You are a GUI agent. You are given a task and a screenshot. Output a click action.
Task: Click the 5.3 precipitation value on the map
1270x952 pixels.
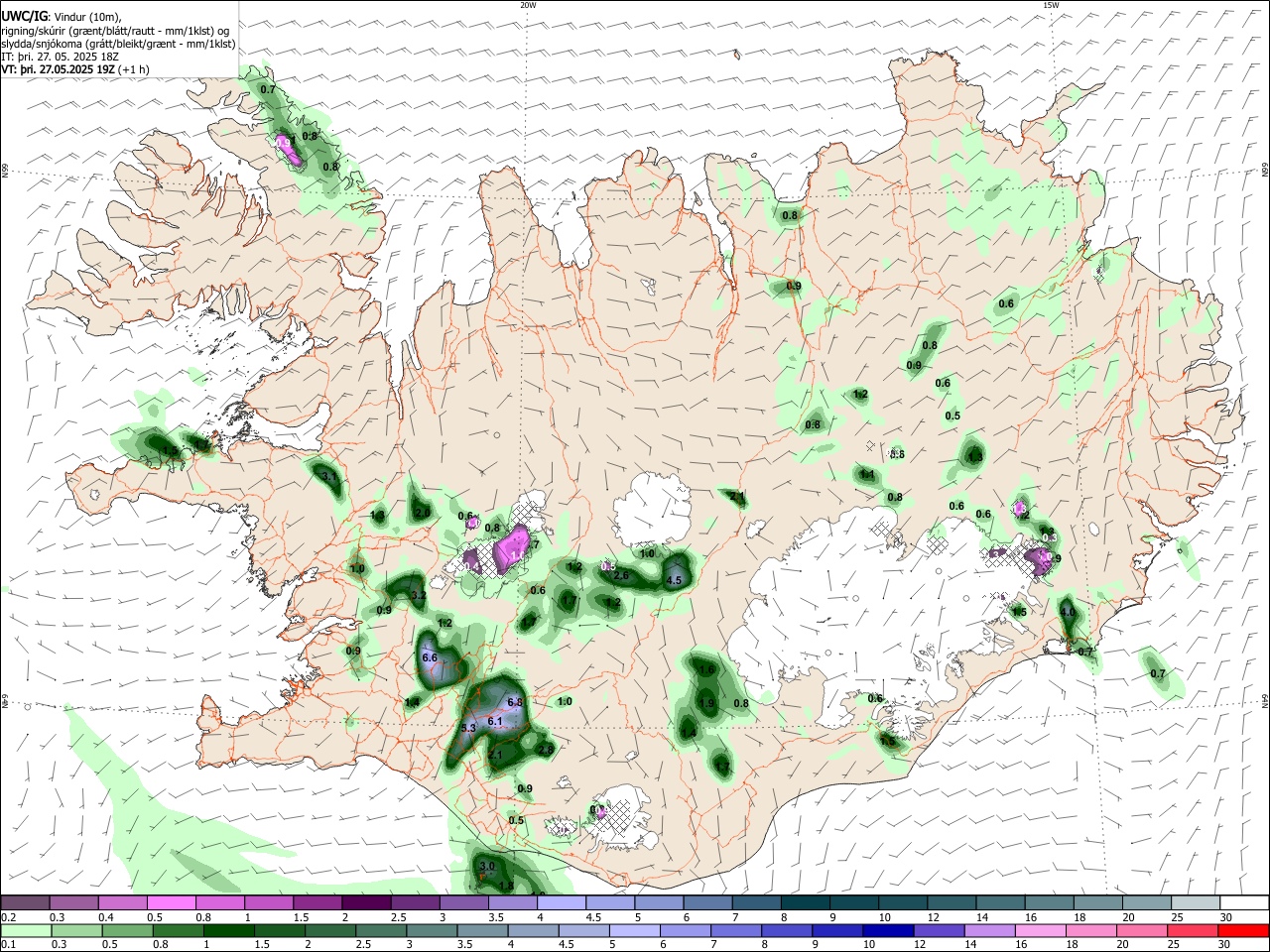[x=470, y=728]
